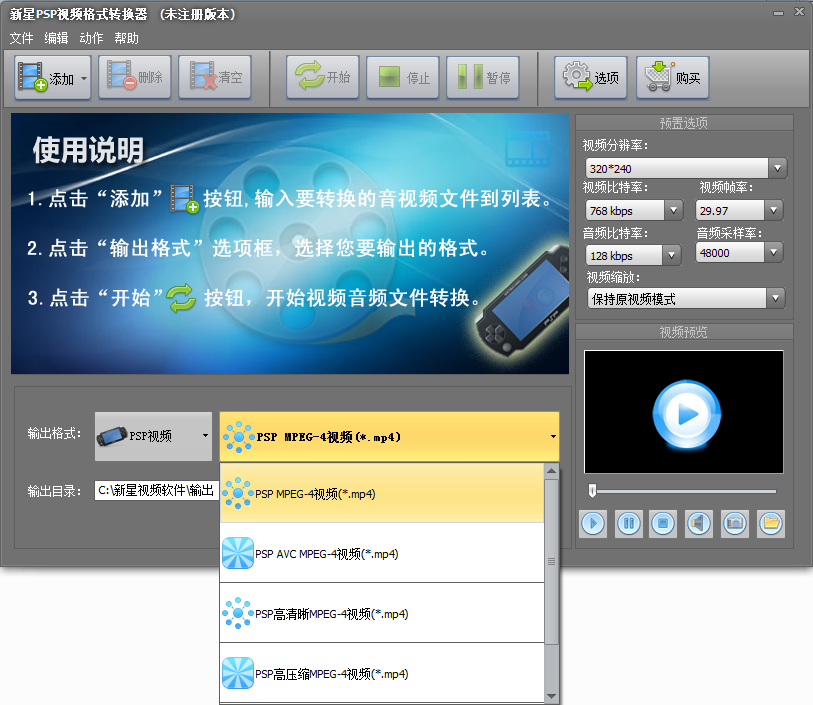Screen dimensions: 813x705
Task: Click the 输出目录 path input field
Action: tap(157, 490)
